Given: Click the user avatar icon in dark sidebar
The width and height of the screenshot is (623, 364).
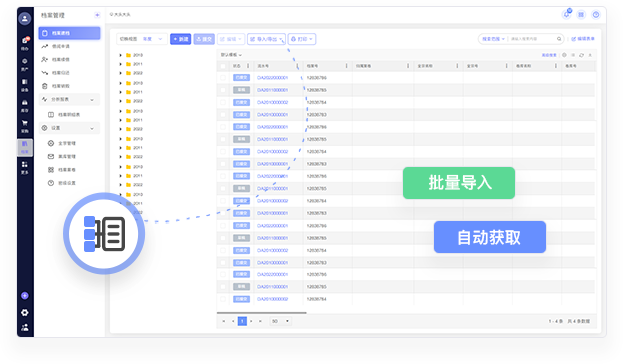Looking at the screenshot, I should (x=25, y=19).
